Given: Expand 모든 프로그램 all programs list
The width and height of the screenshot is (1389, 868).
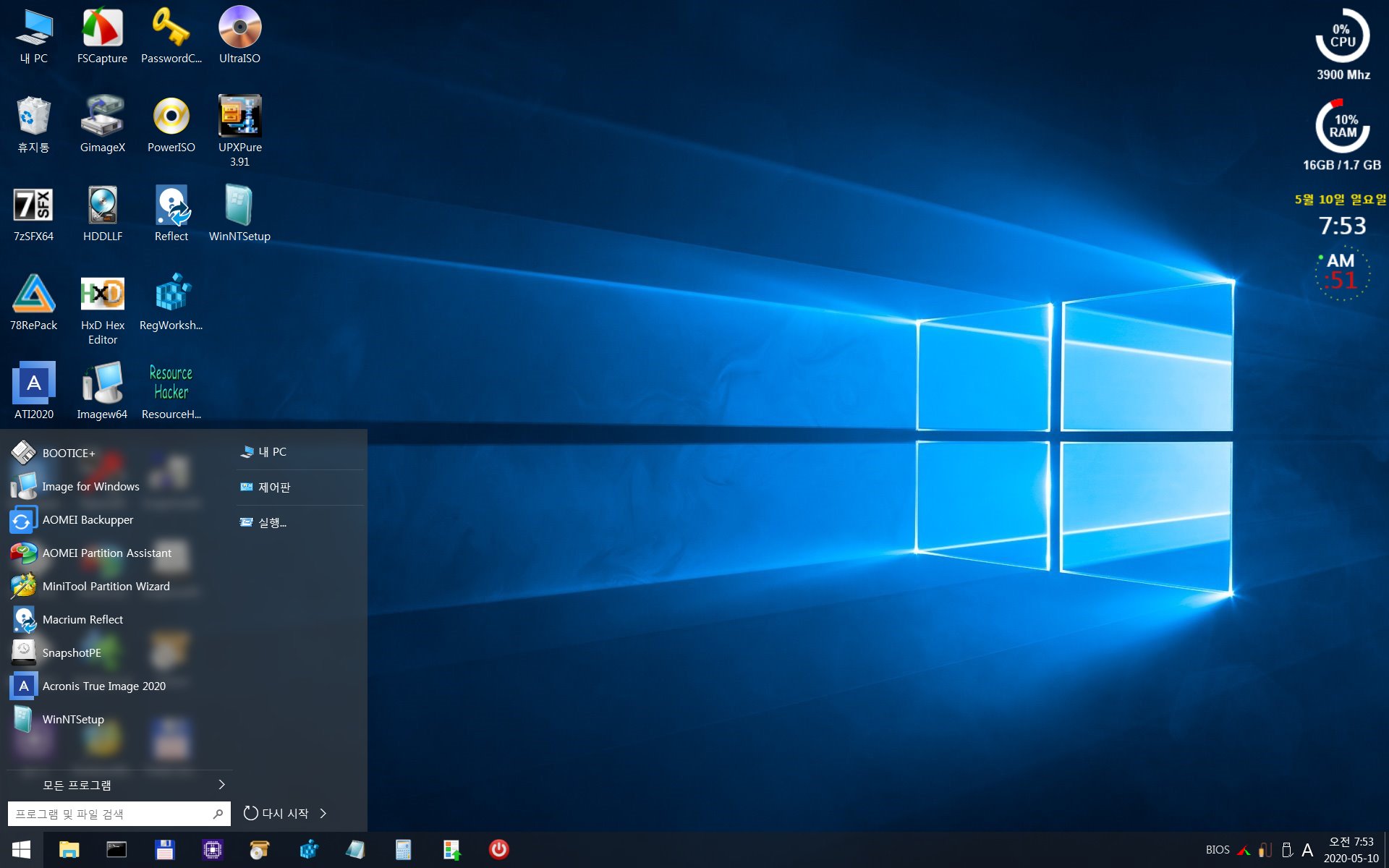Looking at the screenshot, I should tap(119, 785).
